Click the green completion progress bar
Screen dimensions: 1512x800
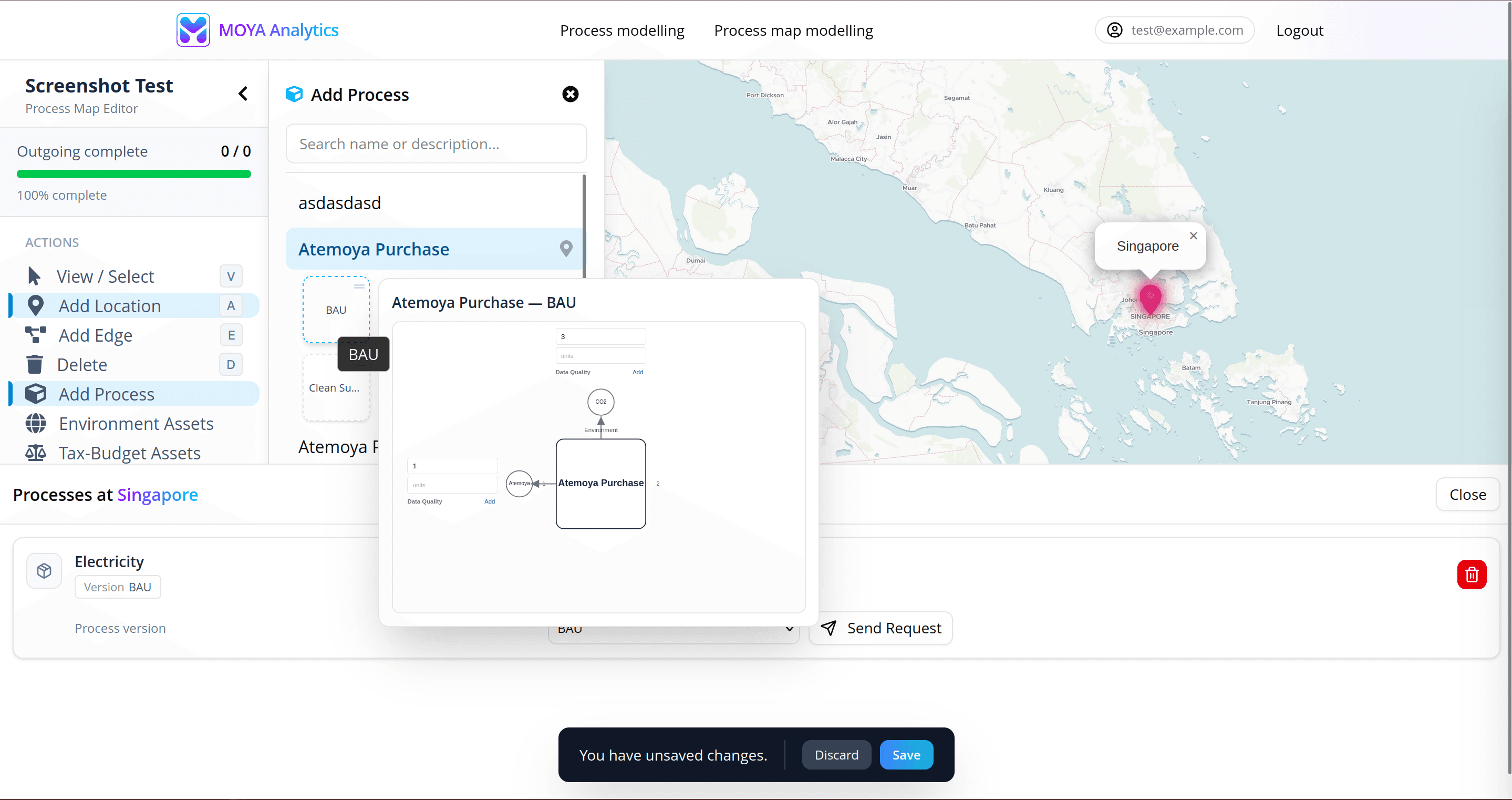pos(134,173)
